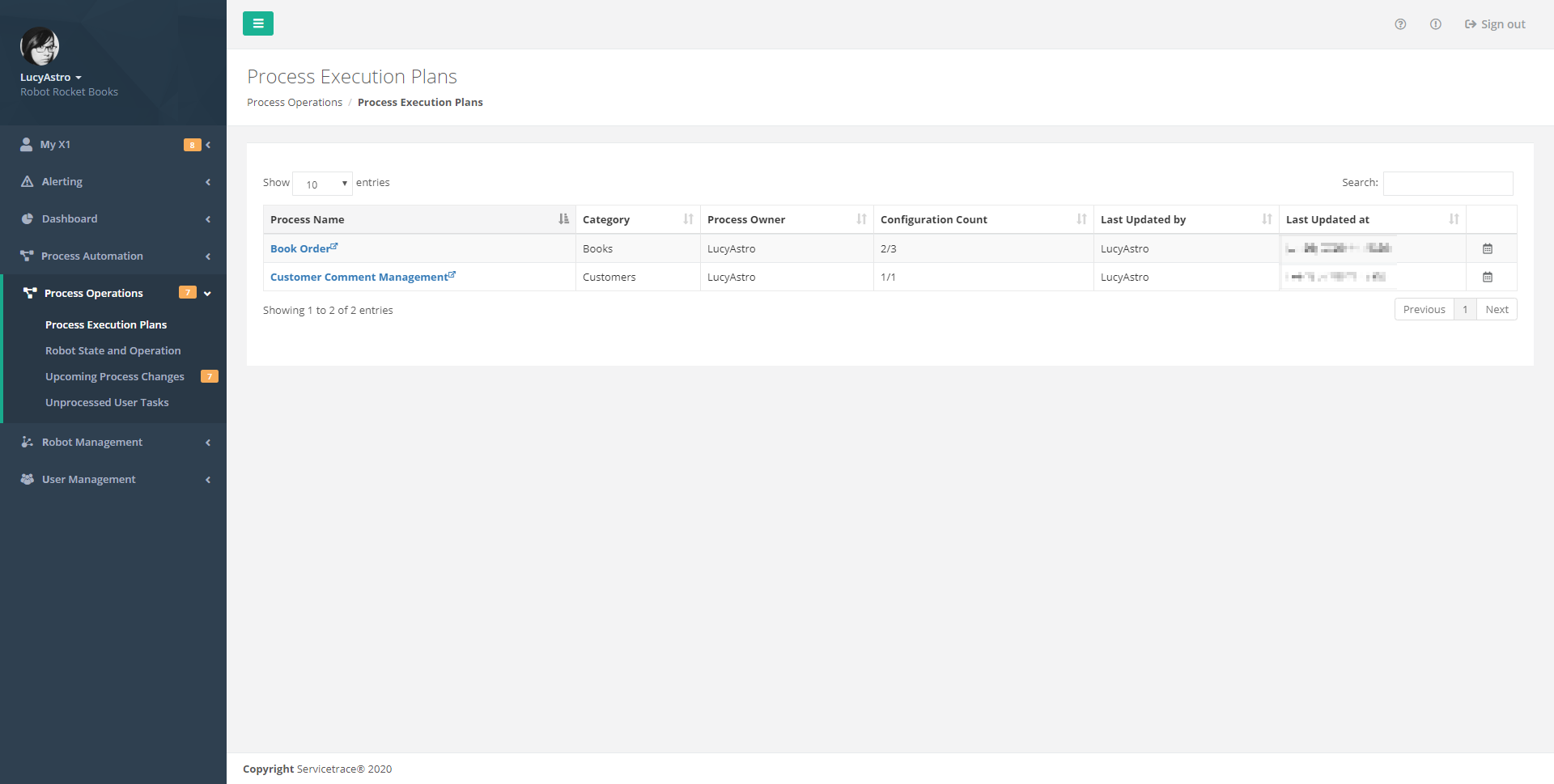This screenshot has width=1554, height=784.
Task: Open the Show entries dropdown
Action: tap(322, 184)
